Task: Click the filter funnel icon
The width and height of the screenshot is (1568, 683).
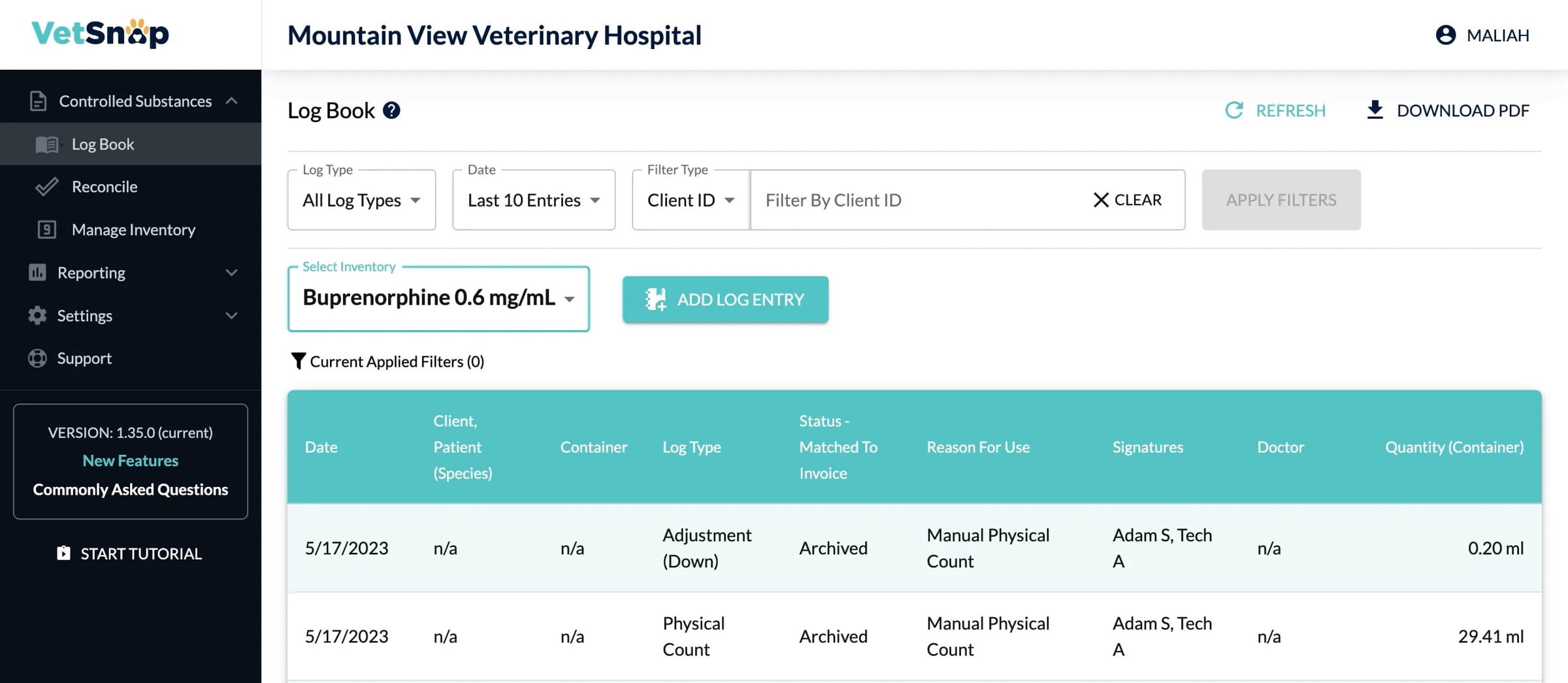Action: (298, 361)
